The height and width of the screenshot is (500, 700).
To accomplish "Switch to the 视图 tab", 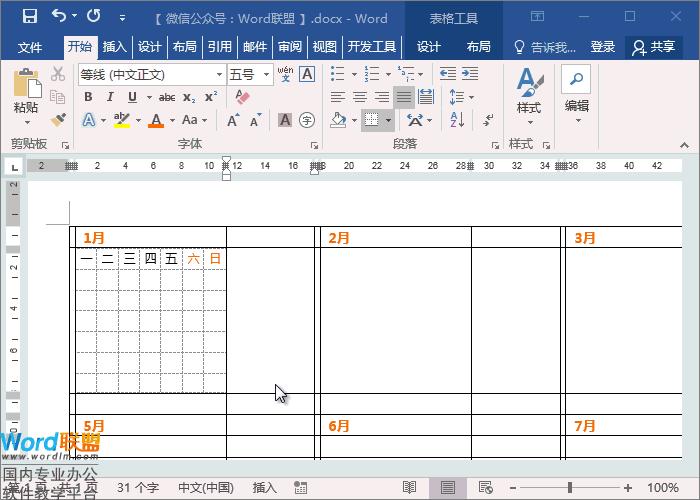I will click(x=325, y=46).
